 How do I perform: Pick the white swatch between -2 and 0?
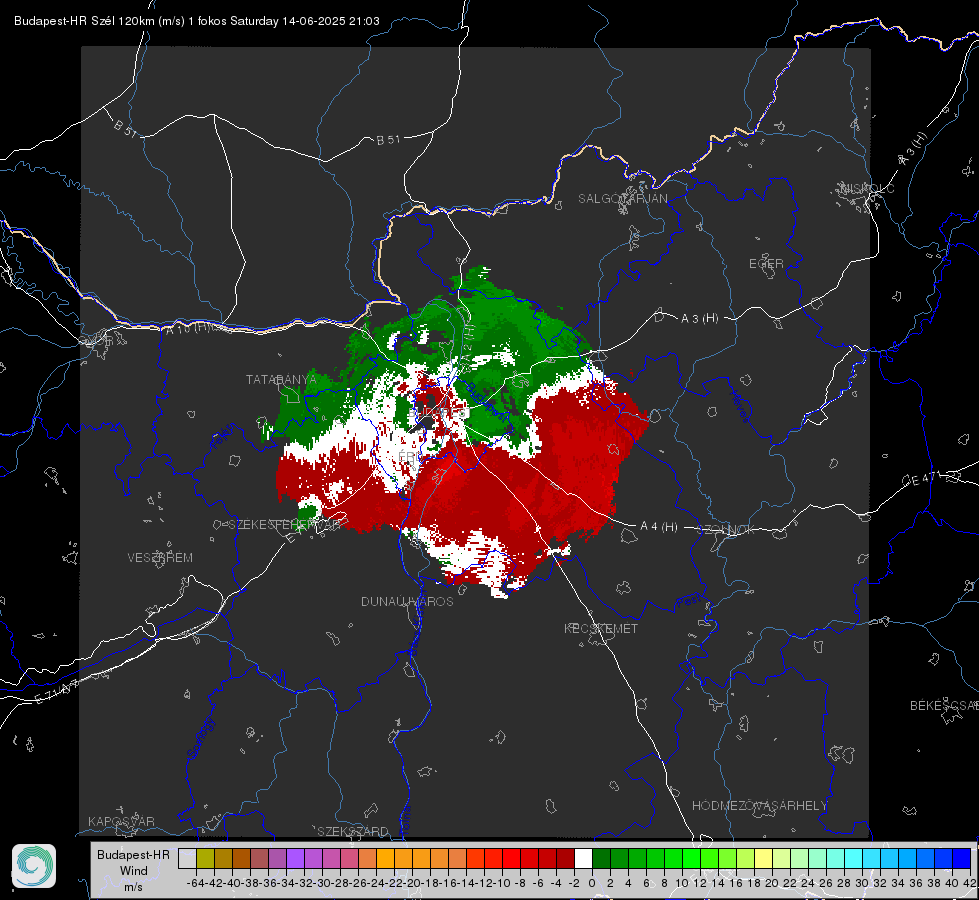pyautogui.click(x=583, y=859)
